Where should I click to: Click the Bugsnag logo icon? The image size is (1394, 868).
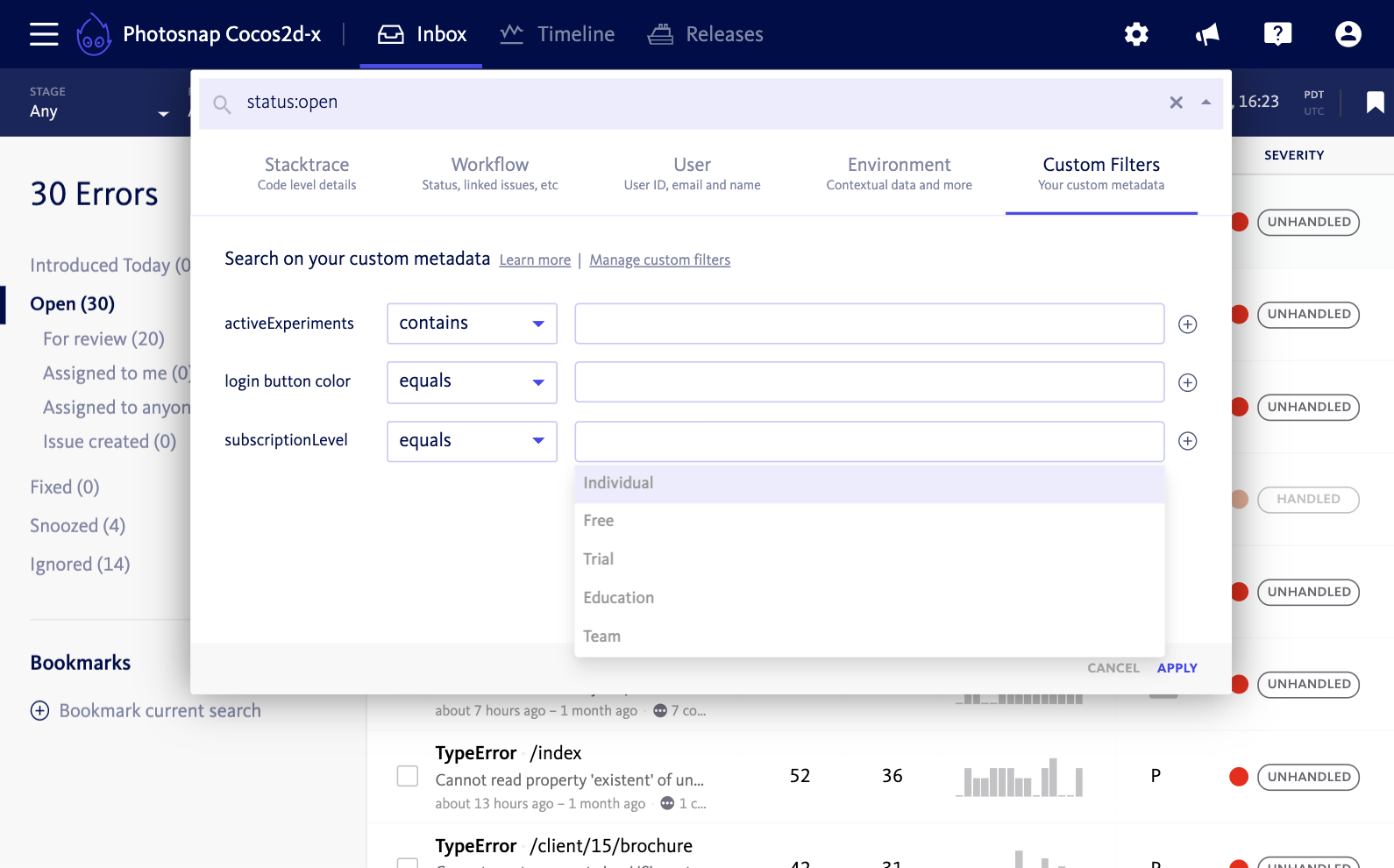pyautogui.click(x=94, y=34)
